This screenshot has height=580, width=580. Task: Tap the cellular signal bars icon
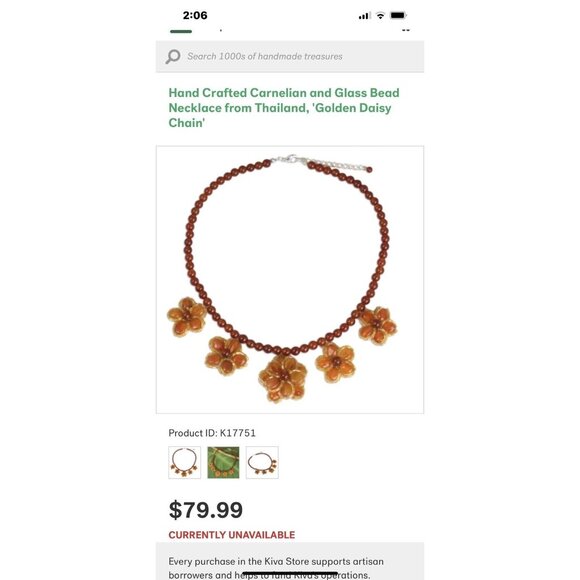click(364, 16)
